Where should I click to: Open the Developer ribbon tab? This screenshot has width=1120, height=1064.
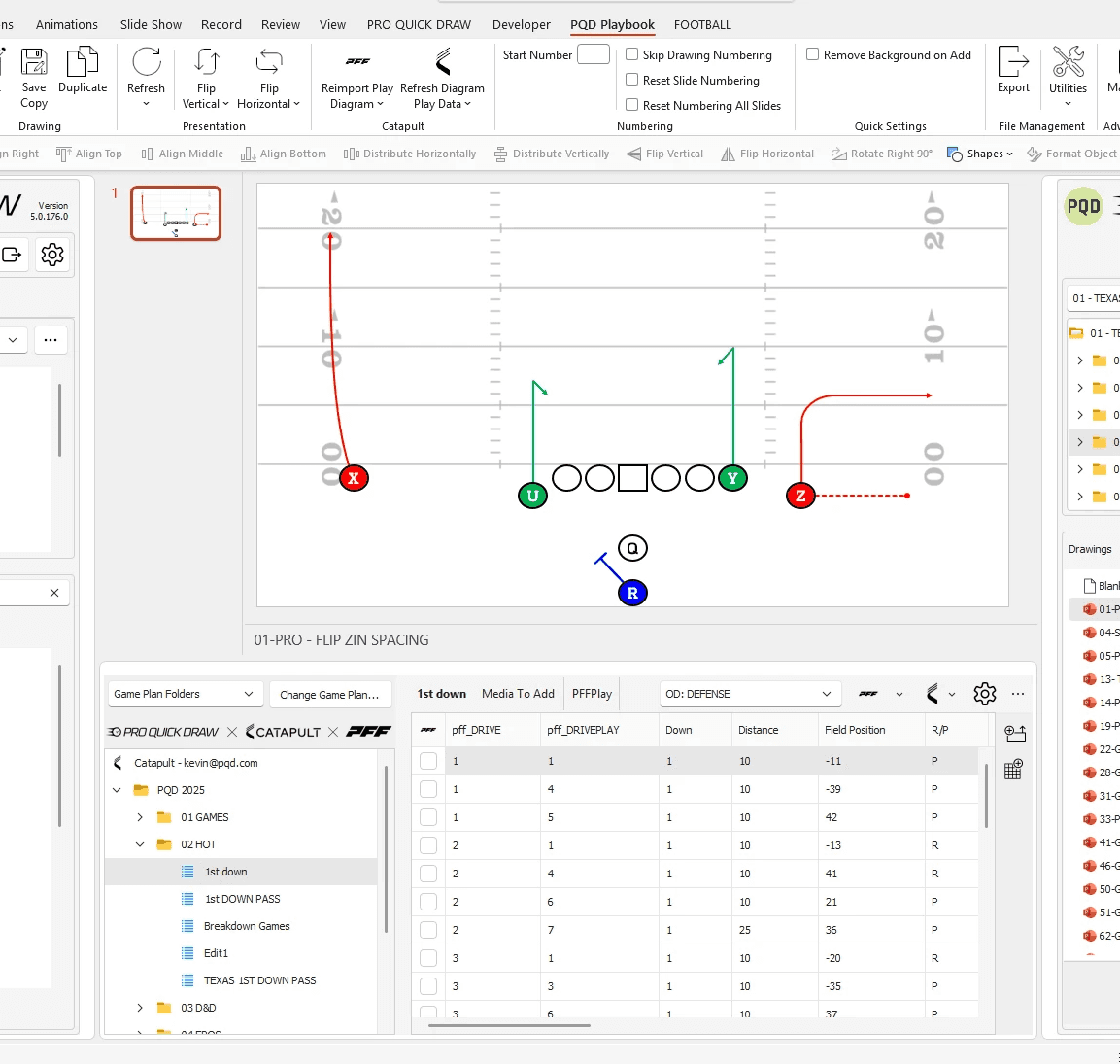pos(522,25)
